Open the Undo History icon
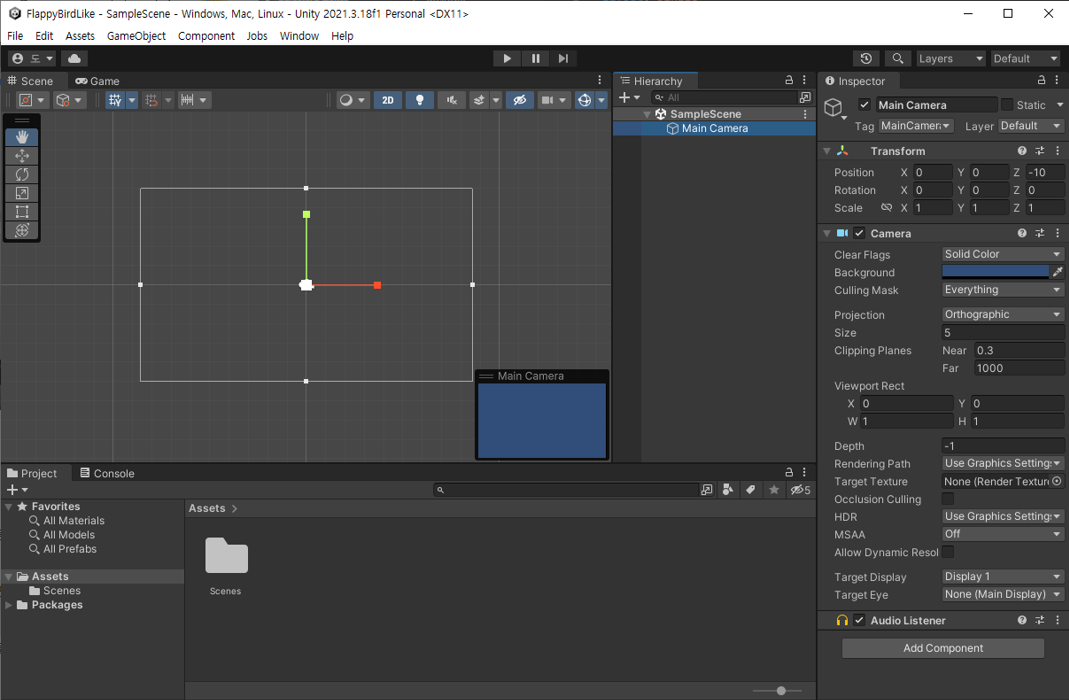1069x700 pixels. 866,59
